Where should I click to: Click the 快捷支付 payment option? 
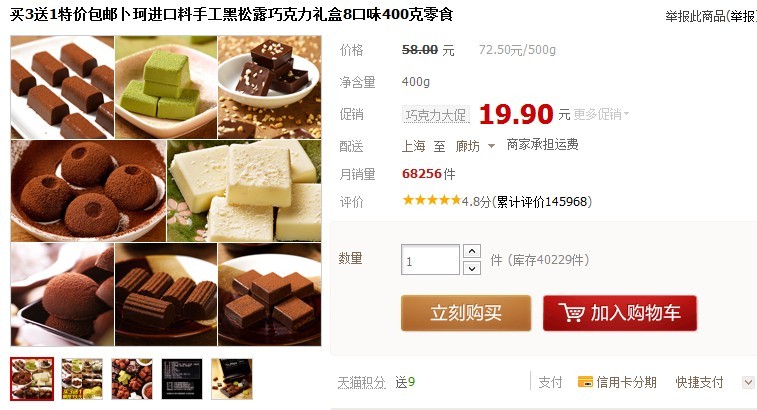[x=699, y=382]
